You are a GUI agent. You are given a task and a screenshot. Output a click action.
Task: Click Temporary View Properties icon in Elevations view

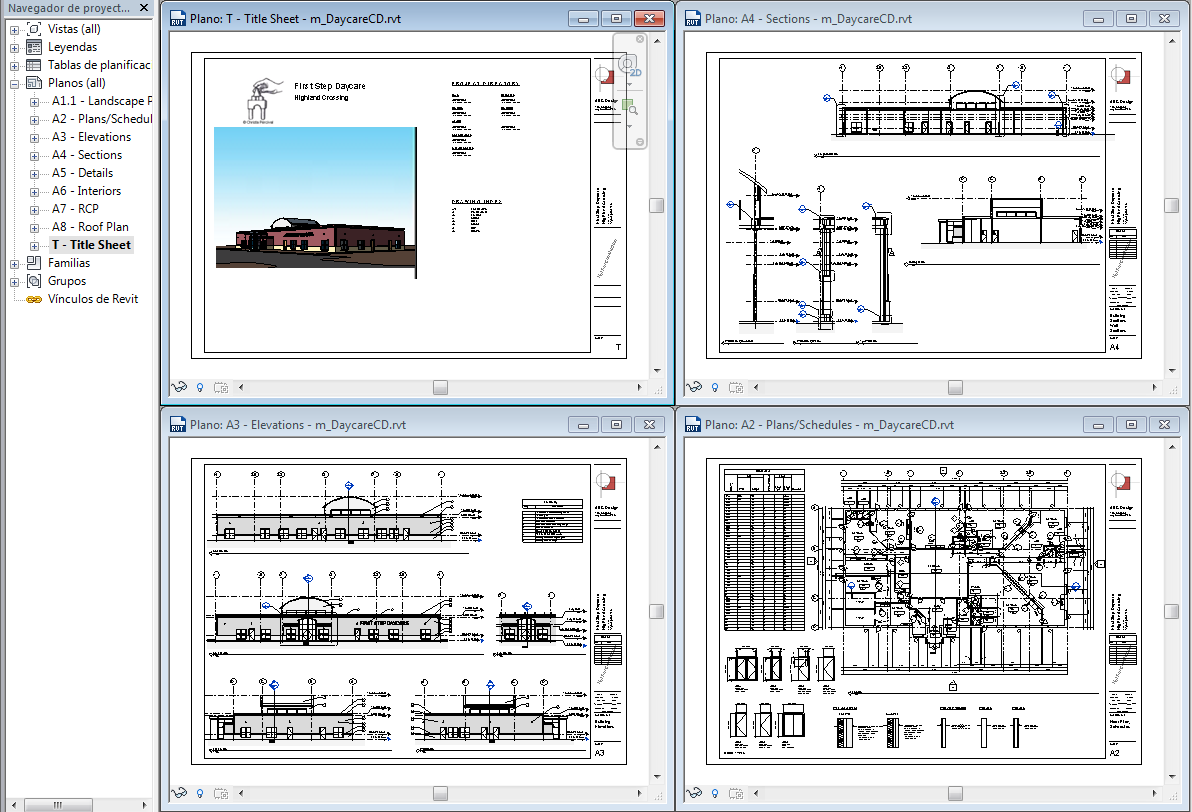(x=221, y=793)
